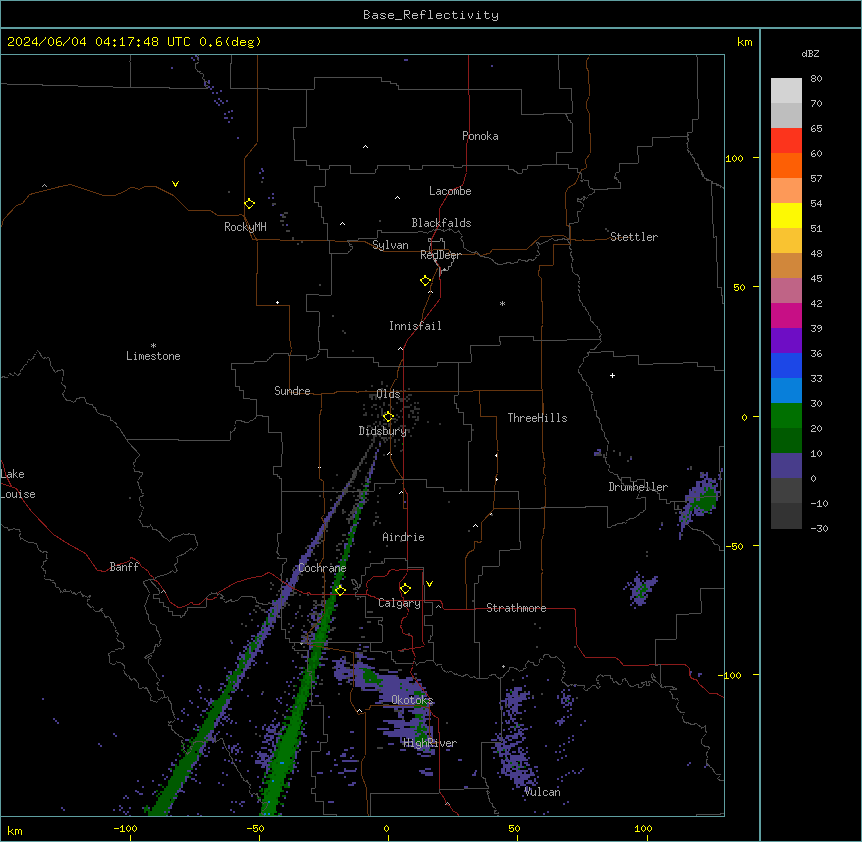Click the km unit label at top right
This screenshot has height=842, width=862.
coord(744,42)
